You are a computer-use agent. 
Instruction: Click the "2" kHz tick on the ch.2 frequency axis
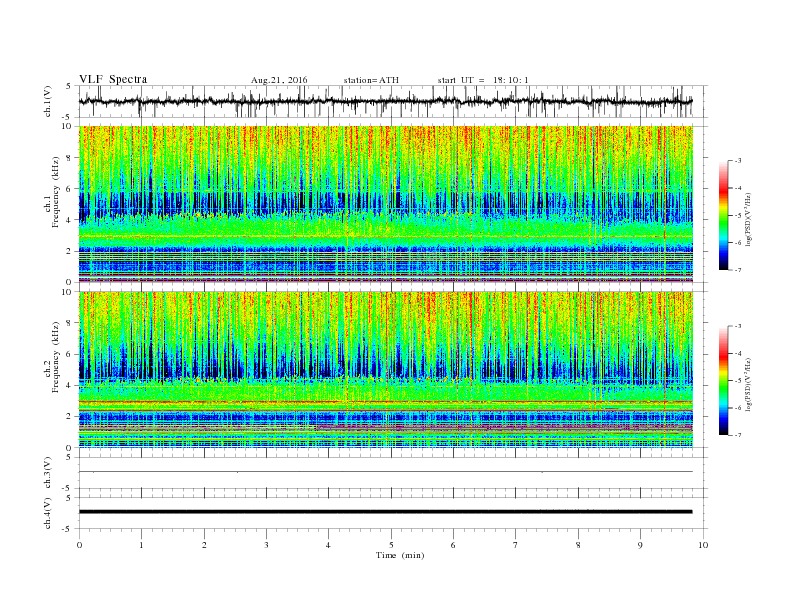pos(69,417)
